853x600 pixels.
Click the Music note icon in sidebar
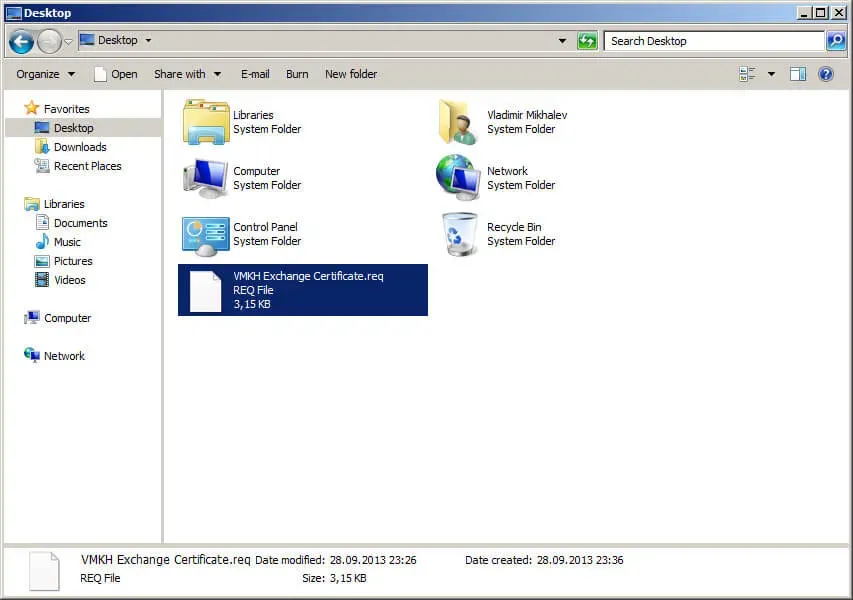coord(42,242)
